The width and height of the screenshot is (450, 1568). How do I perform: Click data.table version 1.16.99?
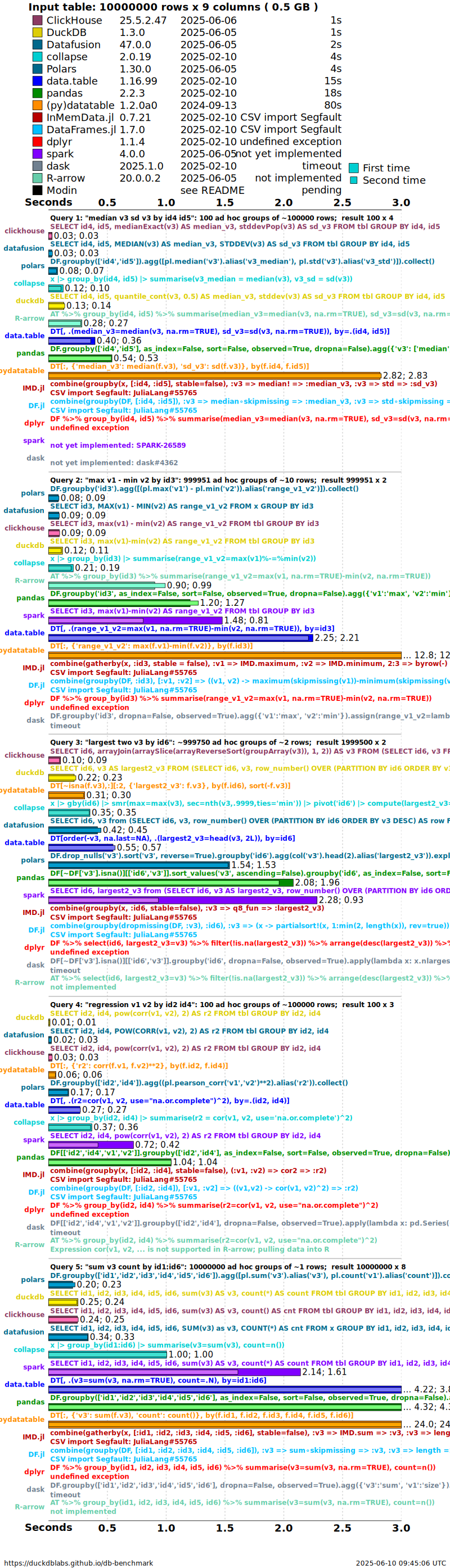point(138,81)
